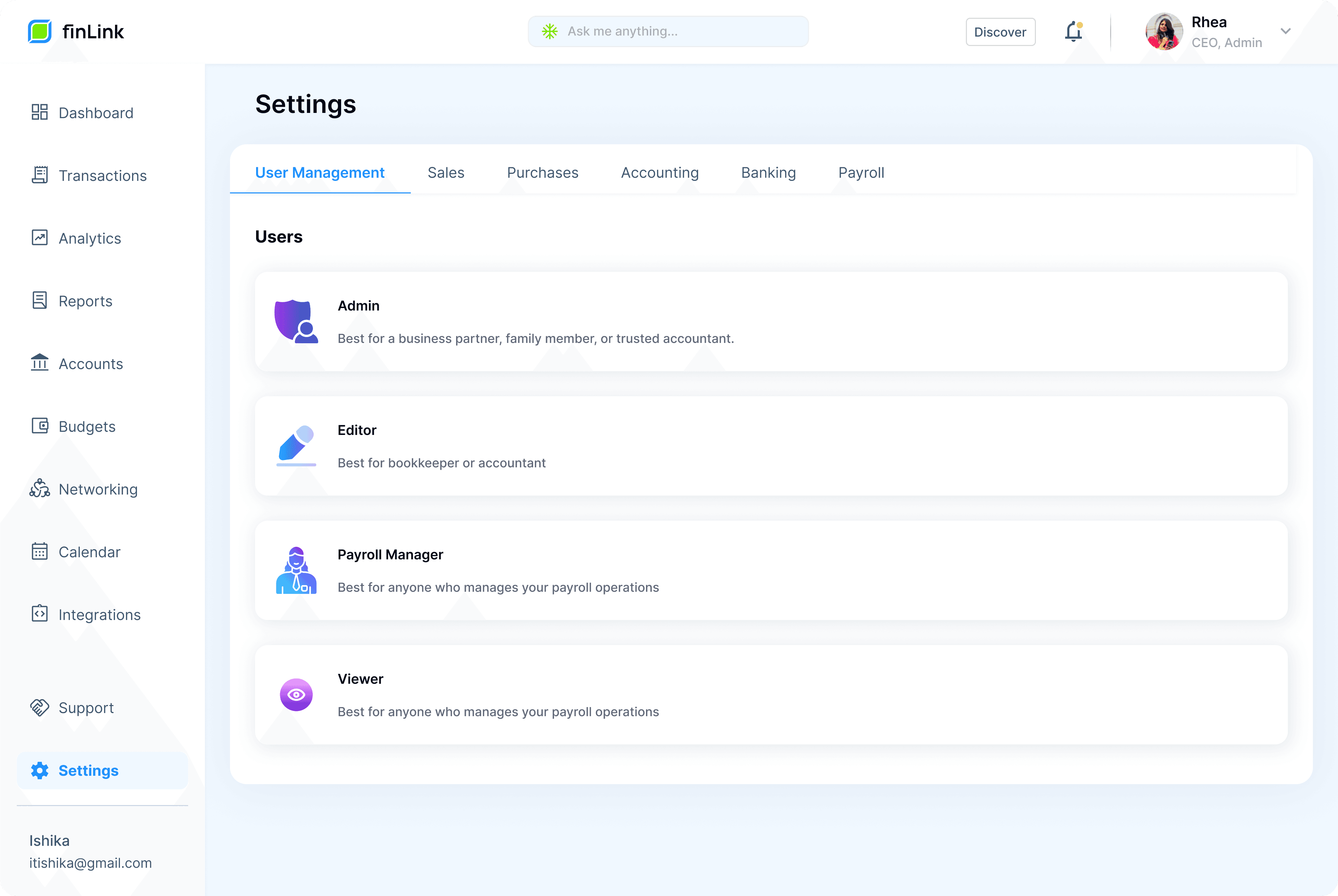Click the Networking nodes icon
Viewport: 1338px width, 896px height.
click(x=39, y=489)
